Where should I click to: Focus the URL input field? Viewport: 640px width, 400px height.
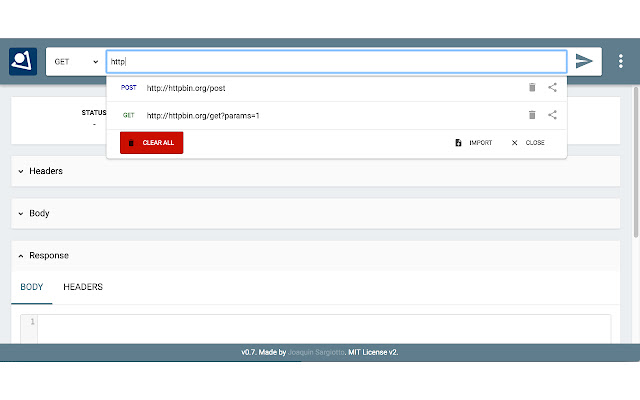tap(337, 62)
